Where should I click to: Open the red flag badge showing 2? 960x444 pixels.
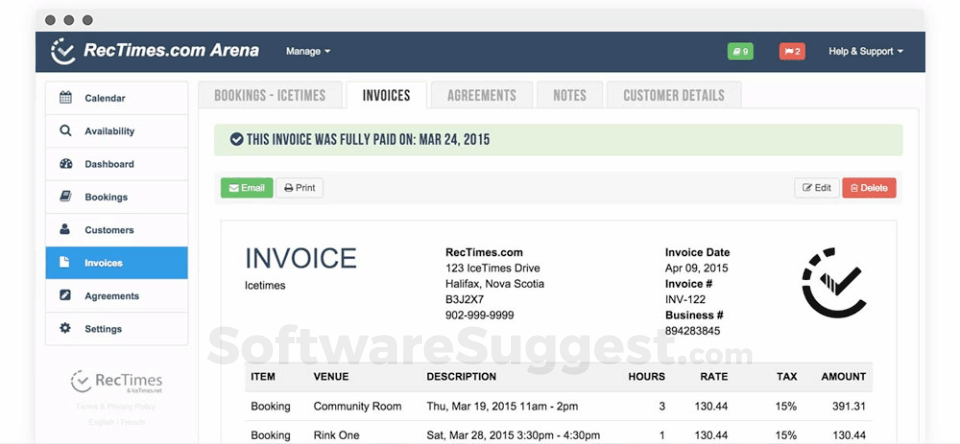click(792, 51)
